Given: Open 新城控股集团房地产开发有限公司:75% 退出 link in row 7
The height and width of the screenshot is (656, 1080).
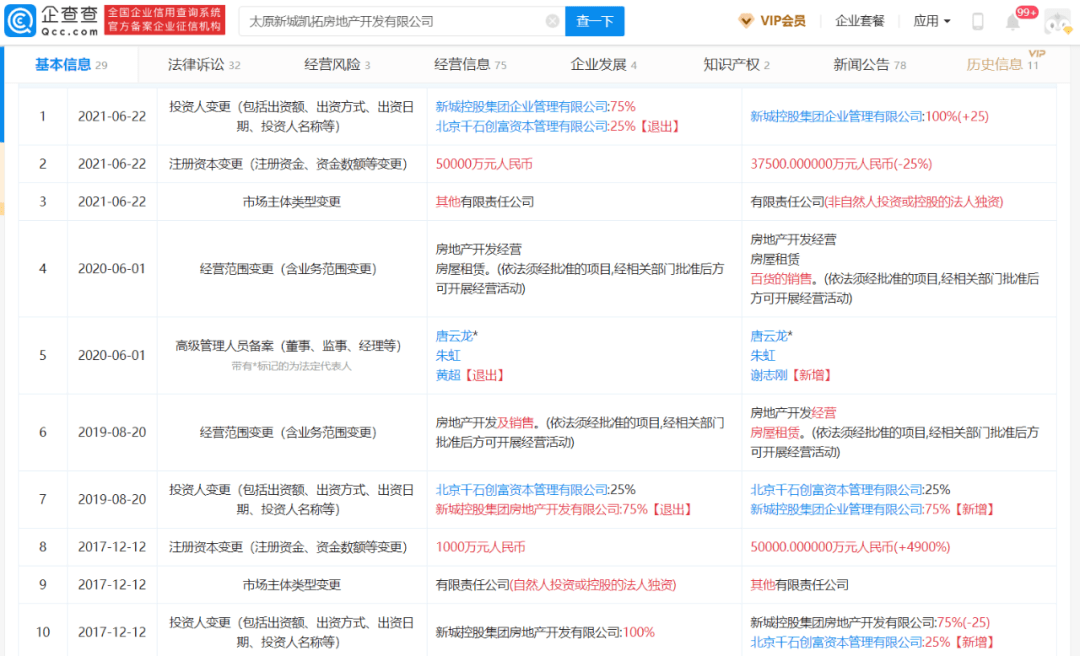Looking at the screenshot, I should [x=565, y=509].
